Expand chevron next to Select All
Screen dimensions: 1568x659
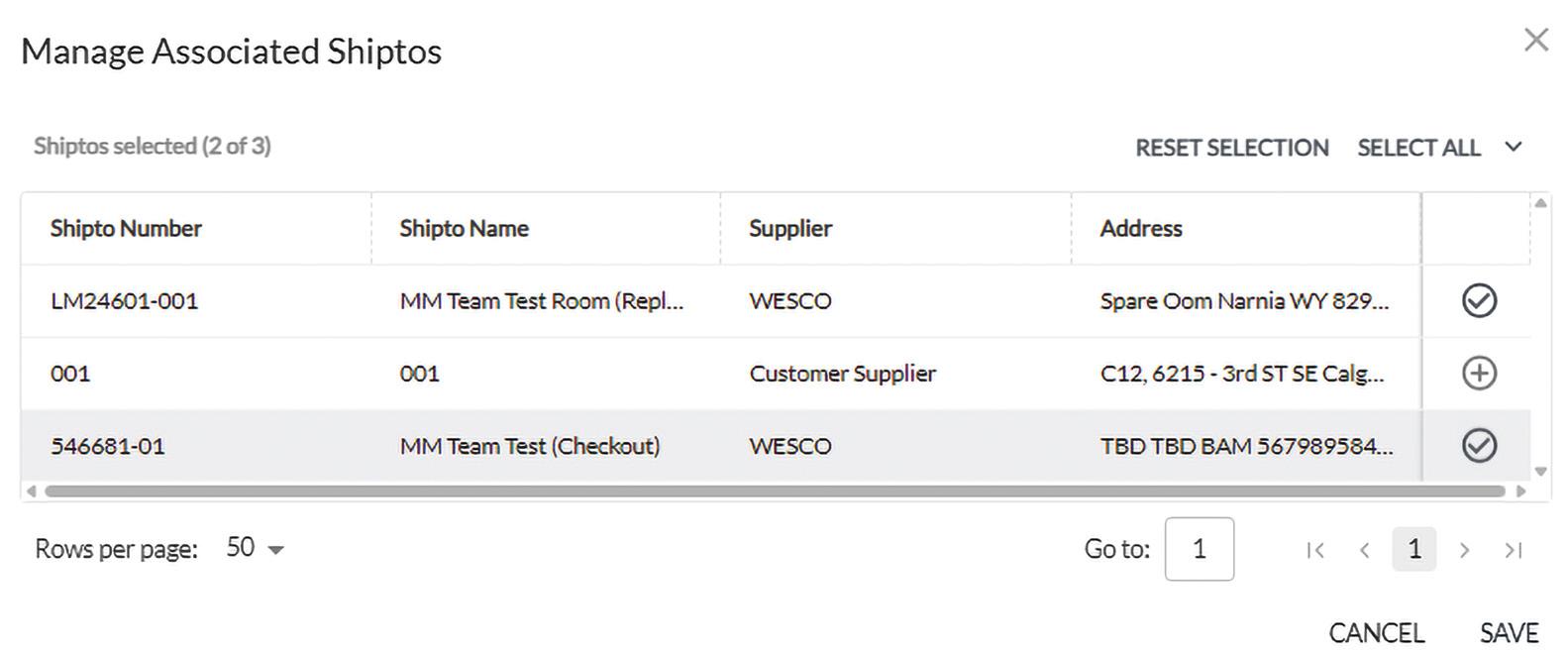[1513, 147]
